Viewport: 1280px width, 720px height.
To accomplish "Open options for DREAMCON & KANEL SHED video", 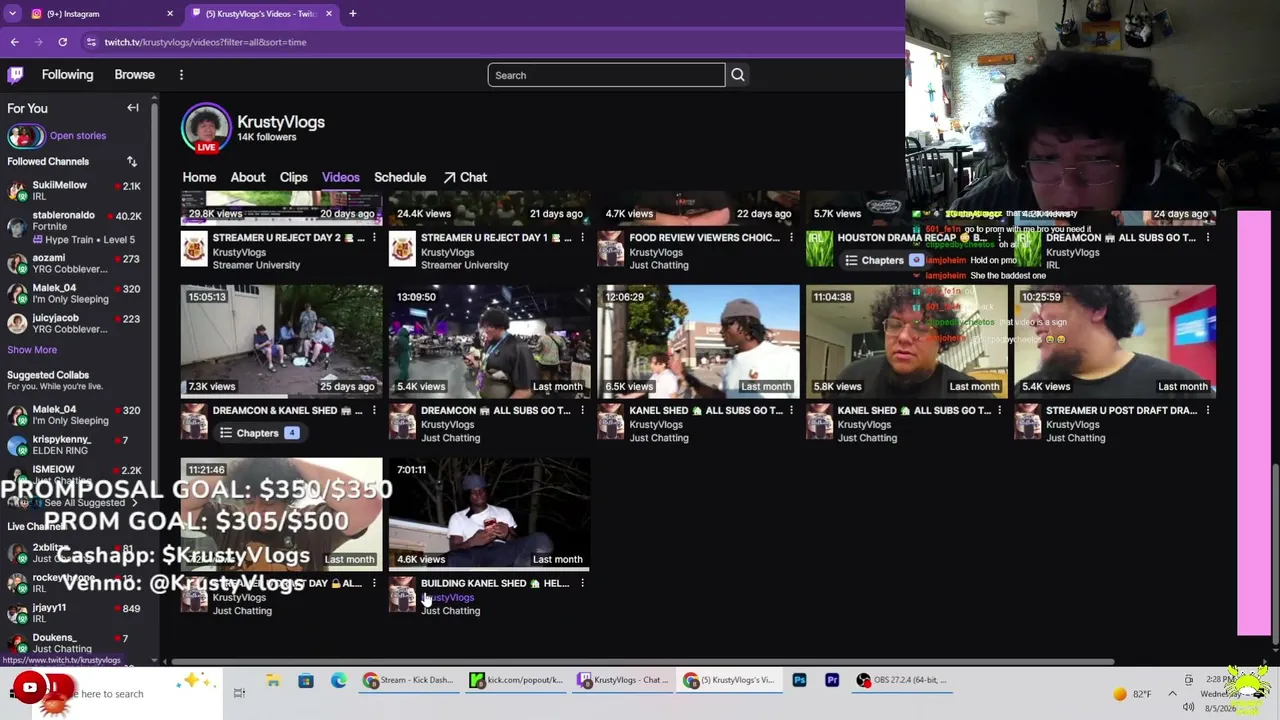I will (374, 411).
